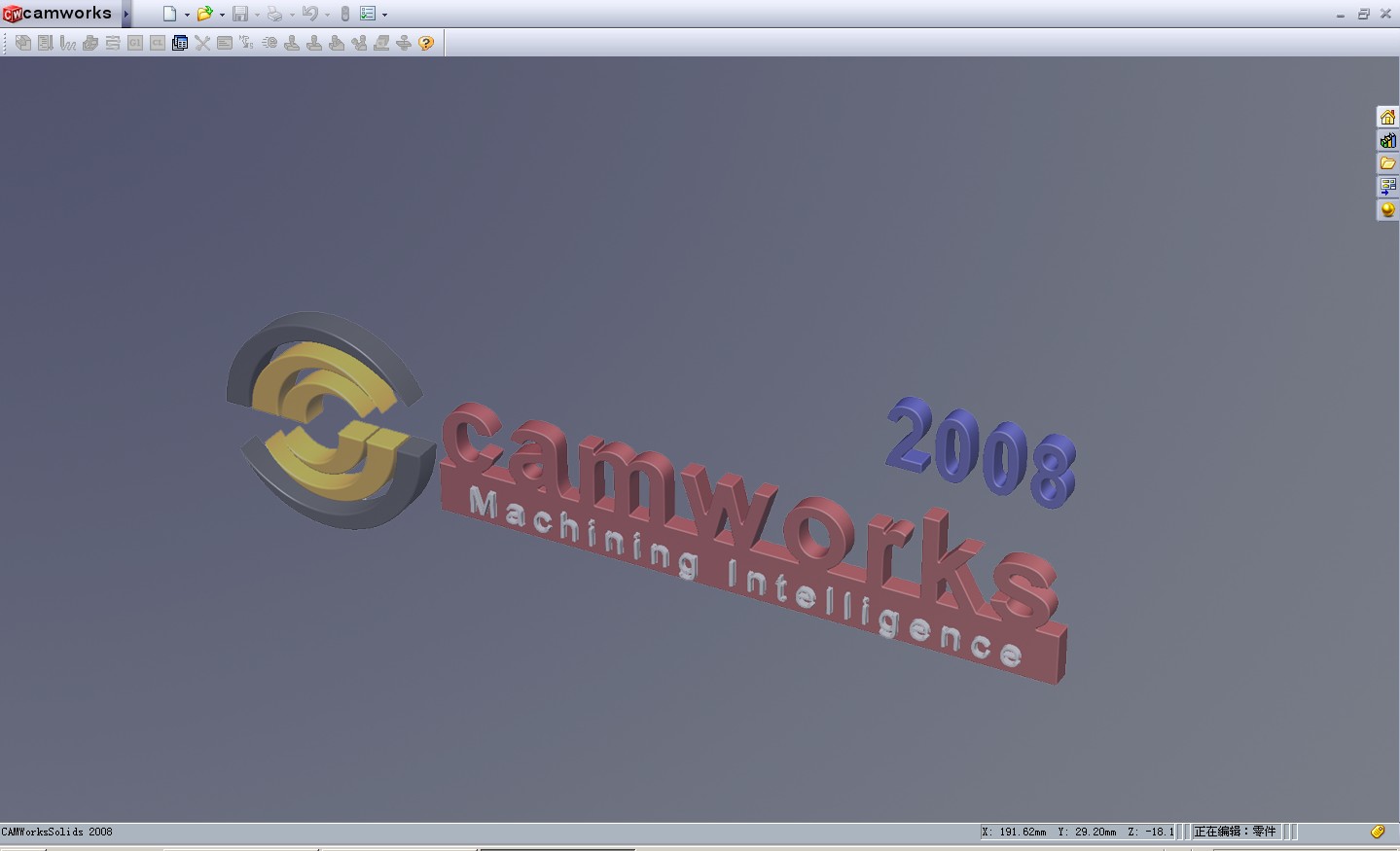Click the CAMWorksSolids 2008 status bar text

click(x=57, y=832)
